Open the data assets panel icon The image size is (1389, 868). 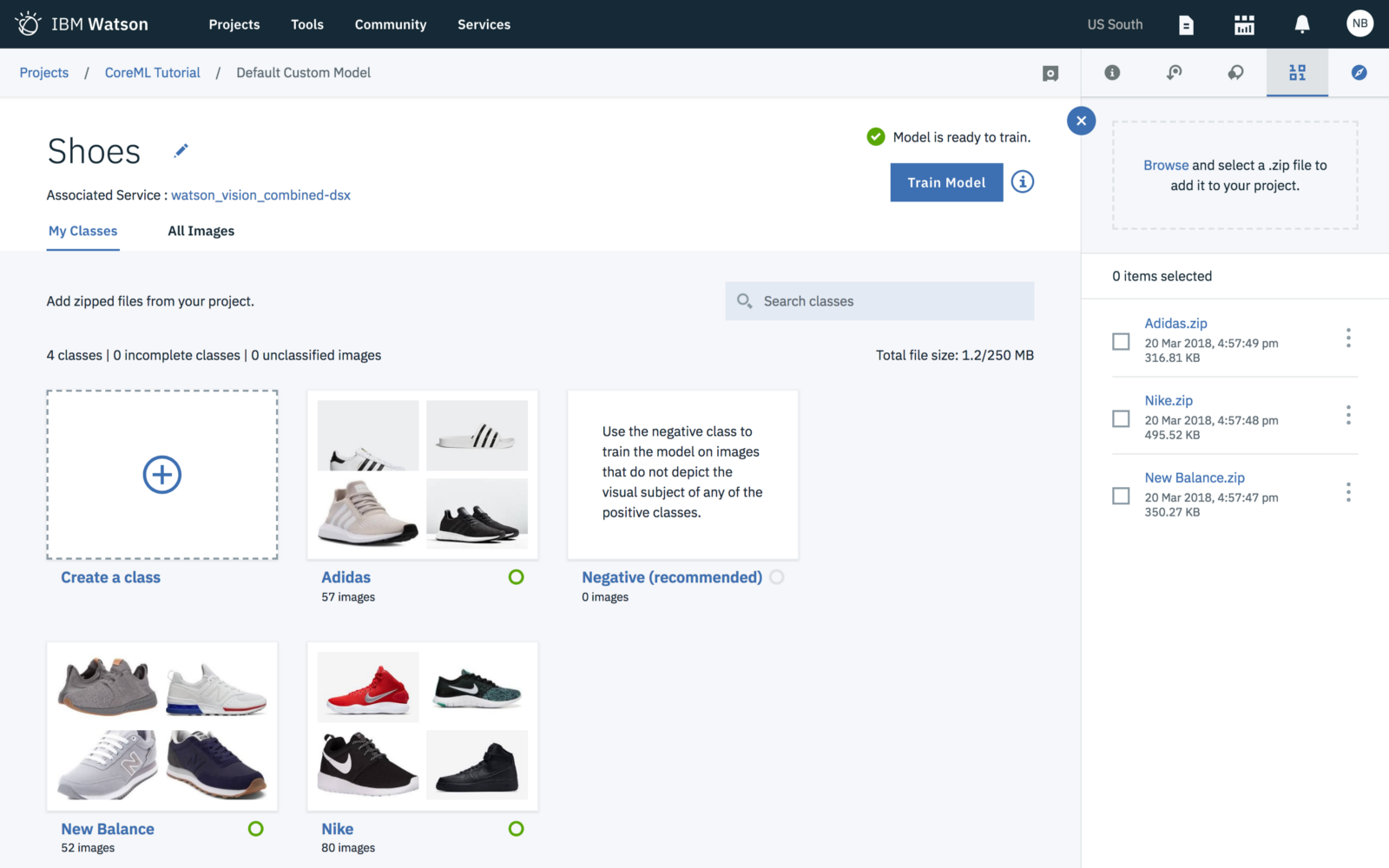(1297, 73)
